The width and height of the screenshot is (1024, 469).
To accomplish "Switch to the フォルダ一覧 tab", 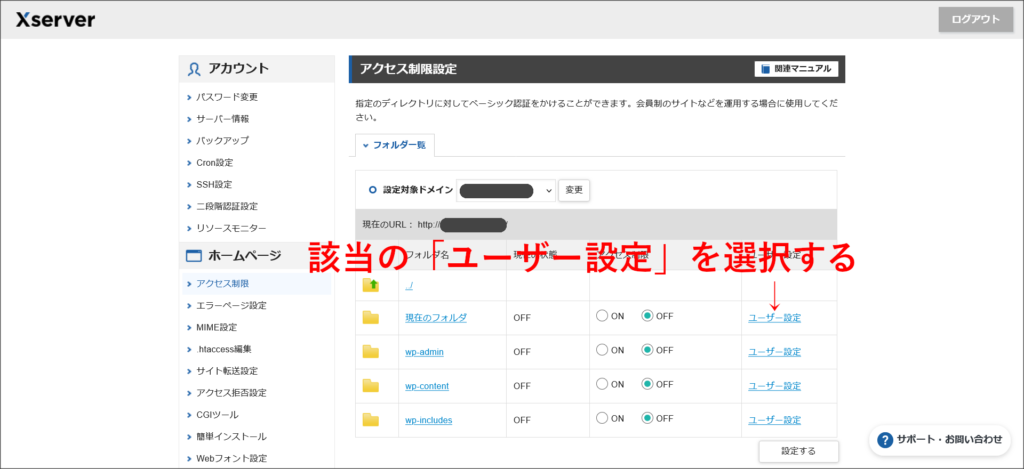I will pyautogui.click(x=394, y=145).
